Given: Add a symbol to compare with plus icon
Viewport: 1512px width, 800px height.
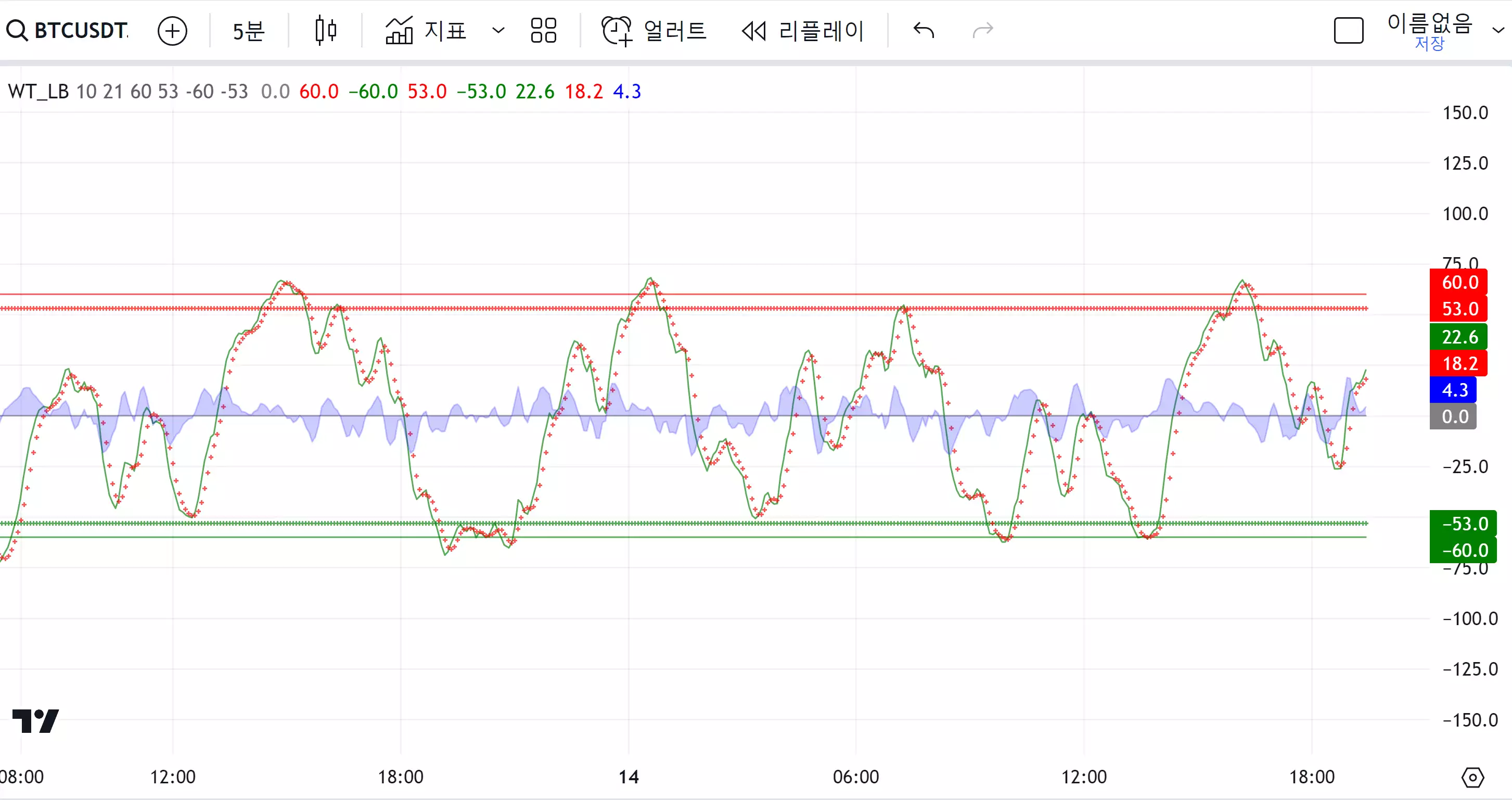Looking at the screenshot, I should pos(172,31).
